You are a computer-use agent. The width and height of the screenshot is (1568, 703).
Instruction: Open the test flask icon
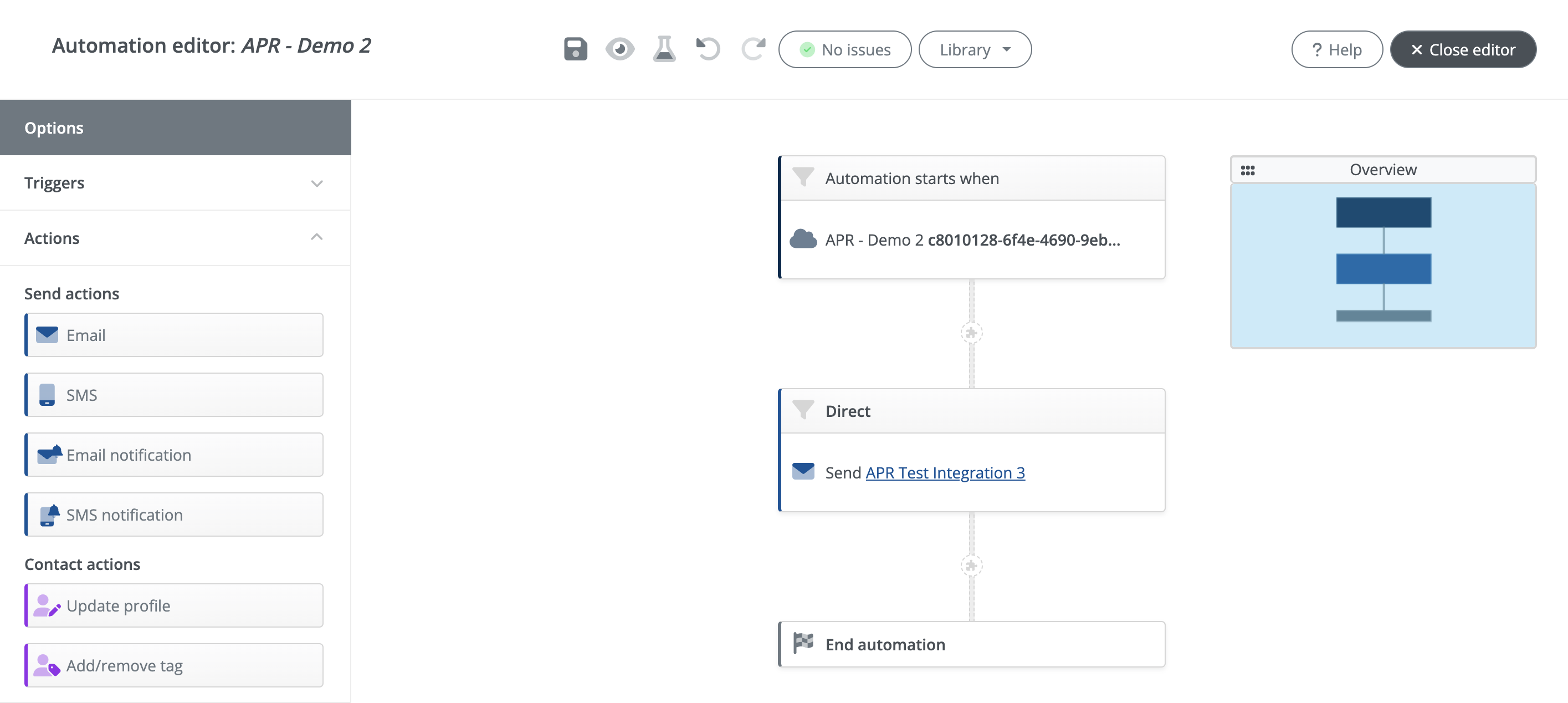[664, 49]
